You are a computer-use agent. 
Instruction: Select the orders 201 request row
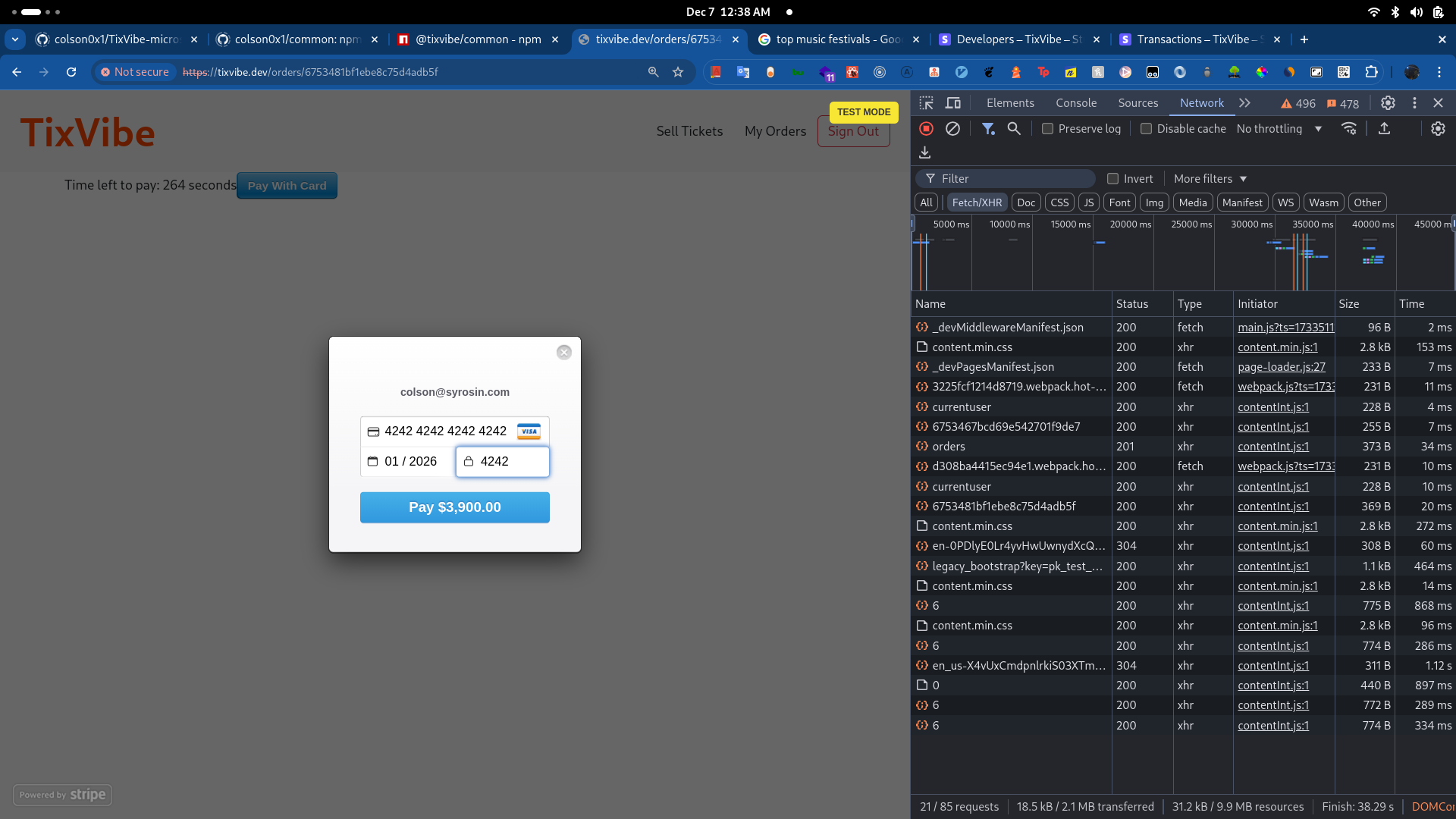coord(1183,447)
